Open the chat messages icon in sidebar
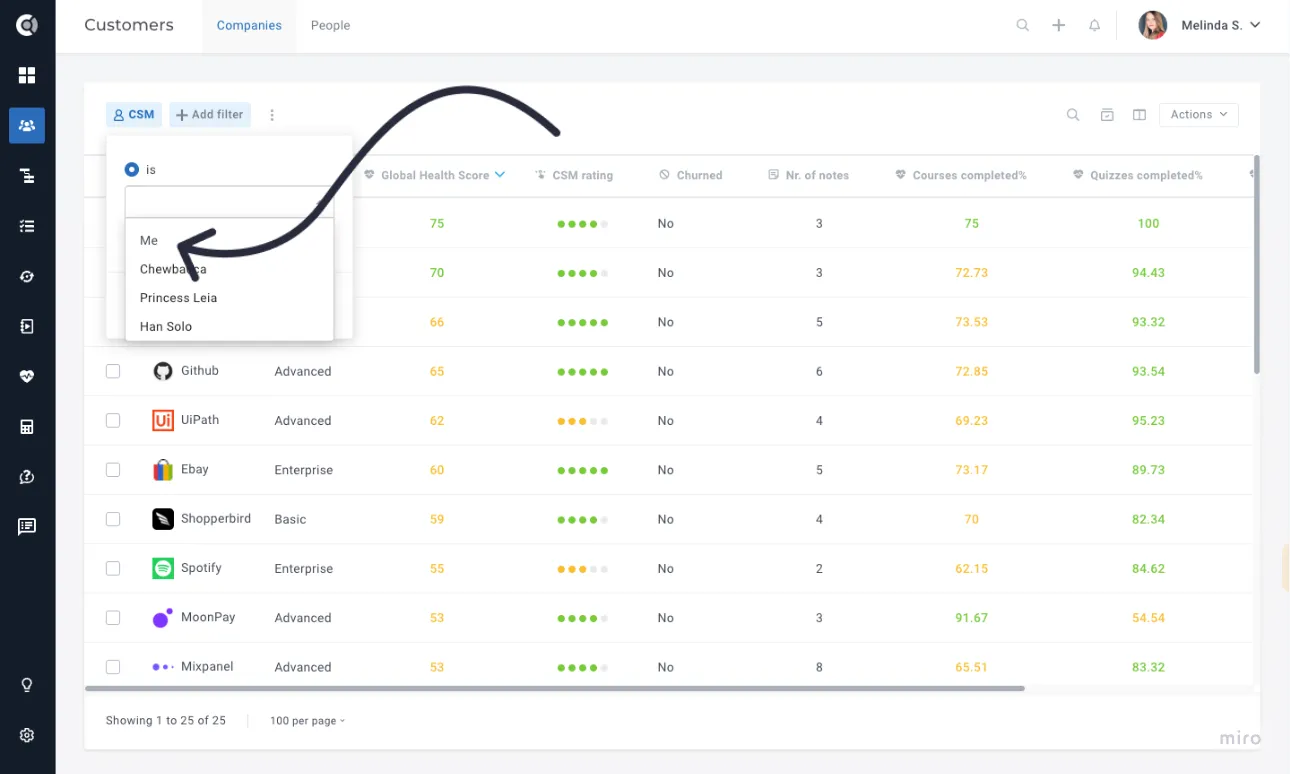1290x774 pixels. [27, 527]
